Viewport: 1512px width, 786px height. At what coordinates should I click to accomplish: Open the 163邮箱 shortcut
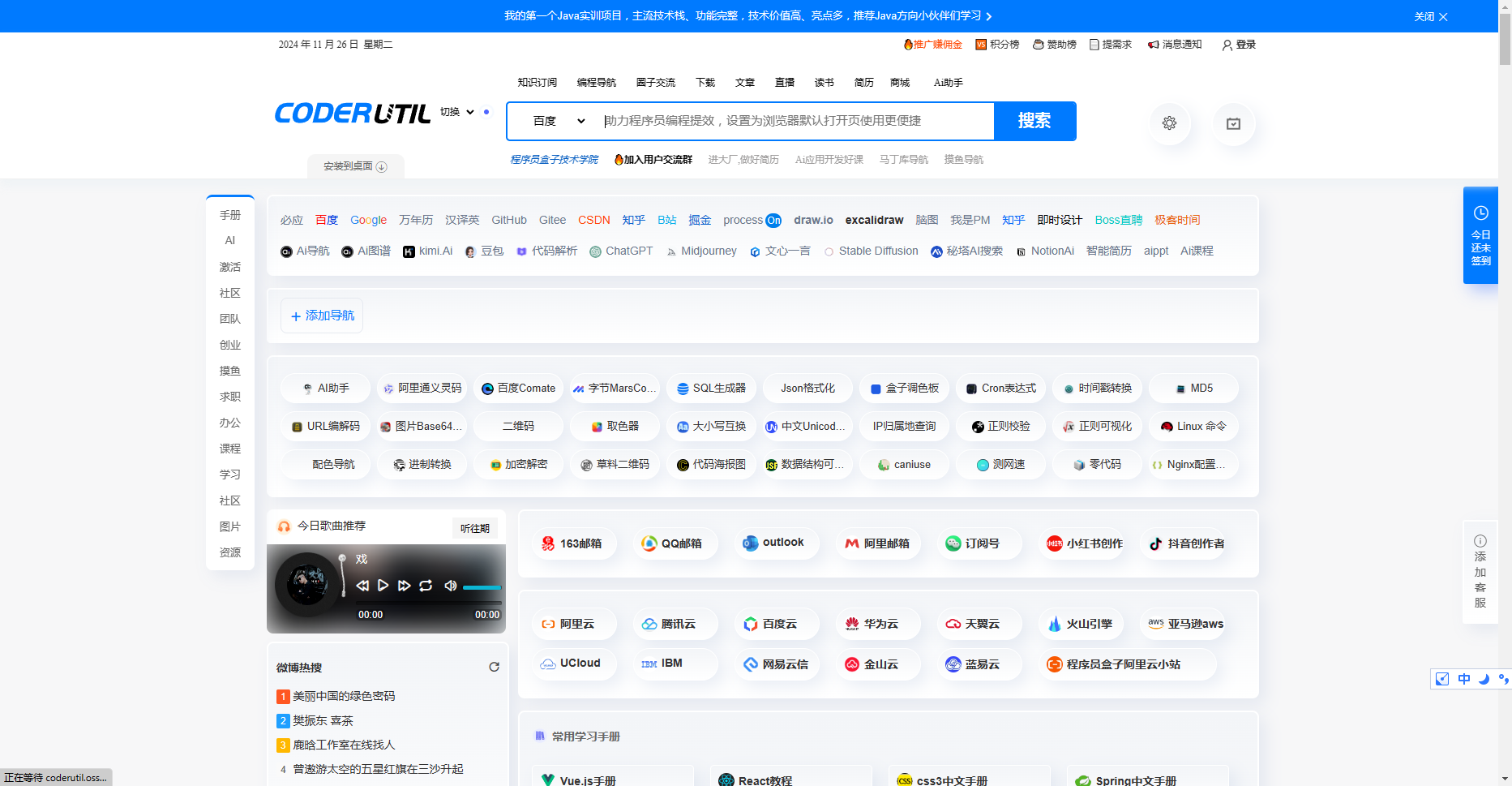point(572,543)
